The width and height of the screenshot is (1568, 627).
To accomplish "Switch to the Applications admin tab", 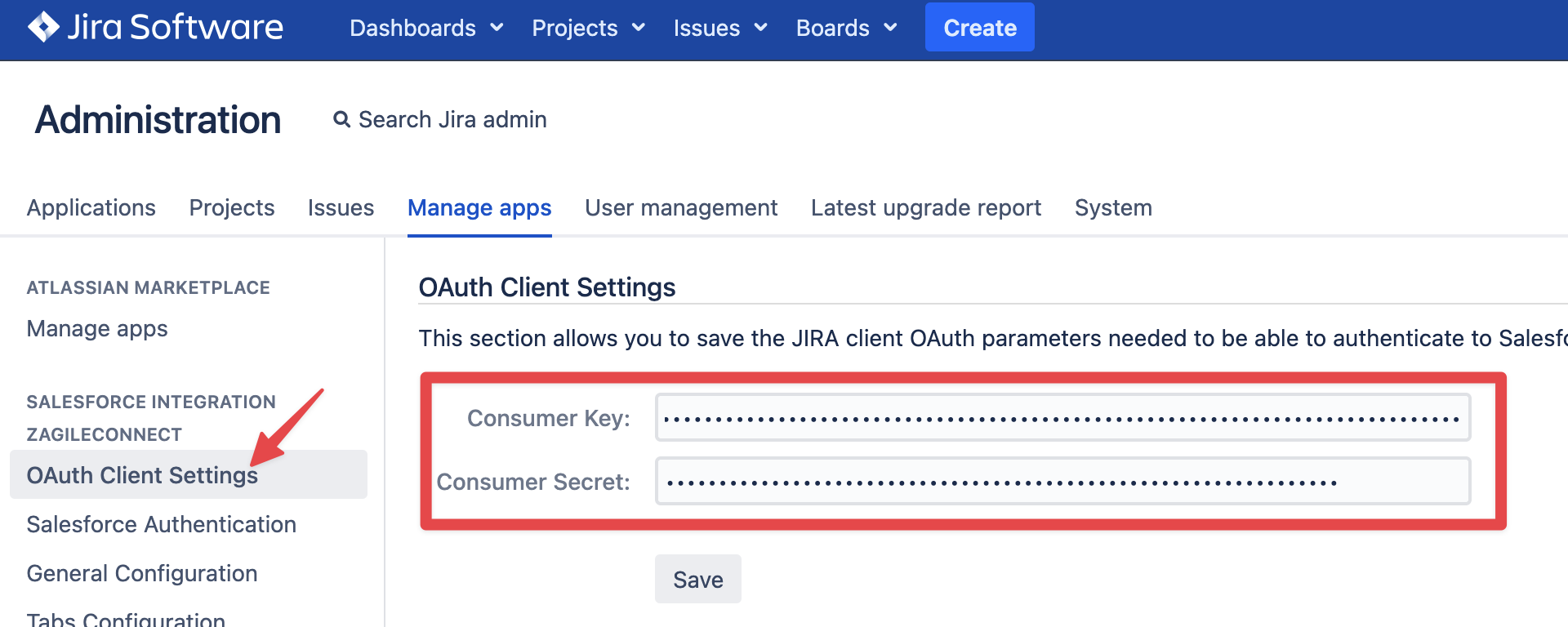I will [x=91, y=208].
